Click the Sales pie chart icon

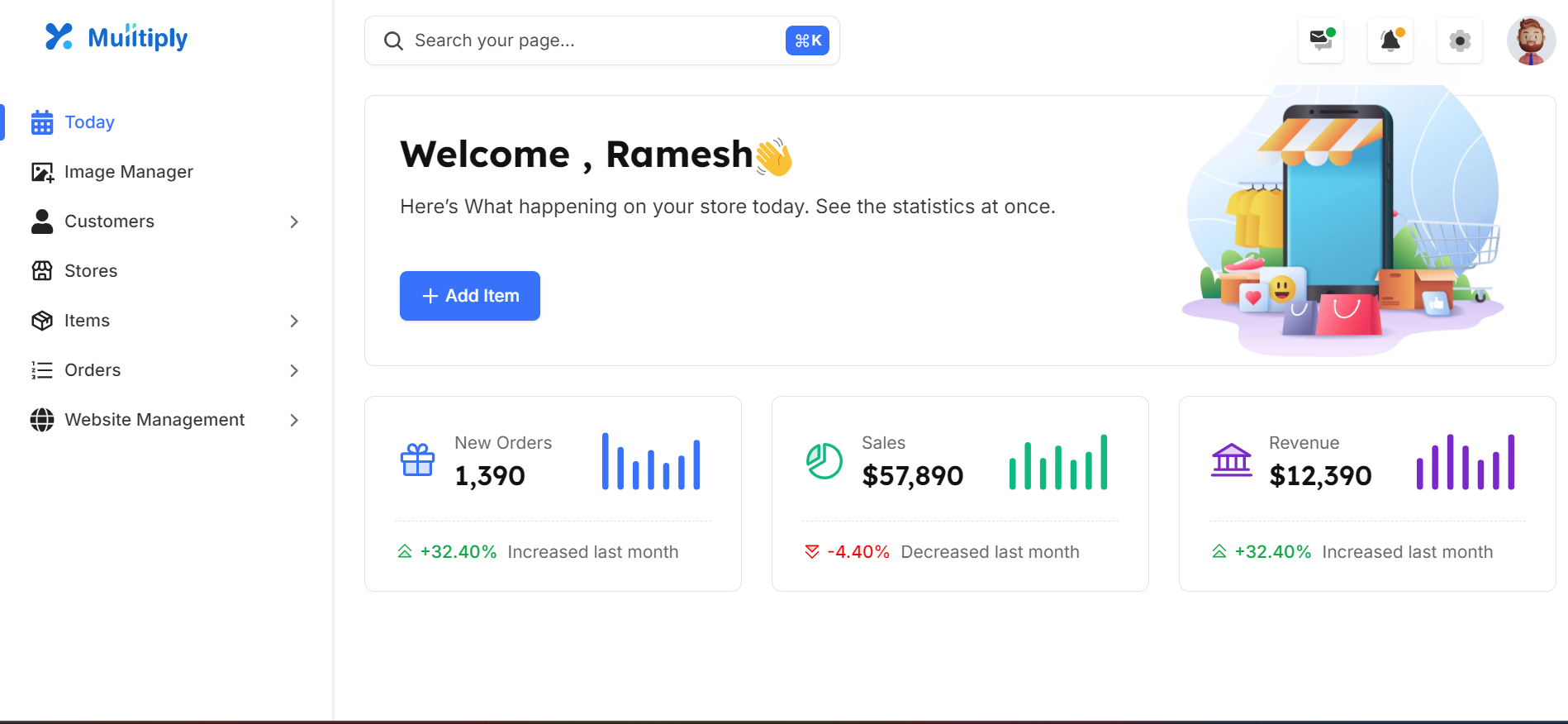[824, 461]
